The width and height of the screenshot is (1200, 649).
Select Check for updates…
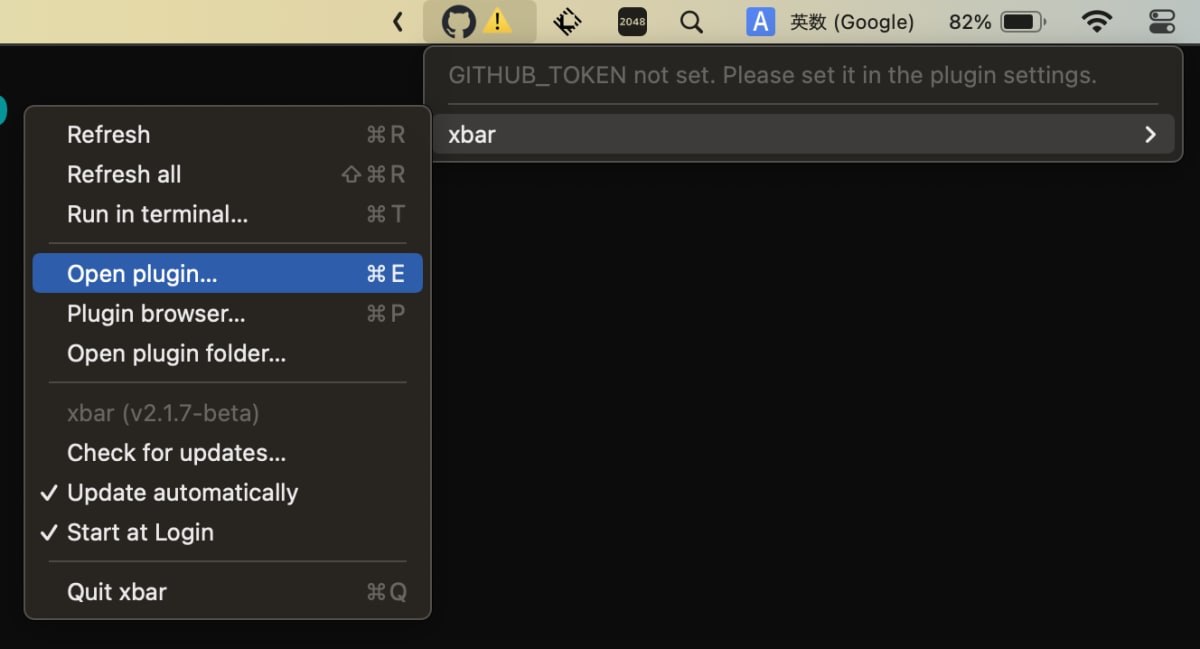[228, 452]
